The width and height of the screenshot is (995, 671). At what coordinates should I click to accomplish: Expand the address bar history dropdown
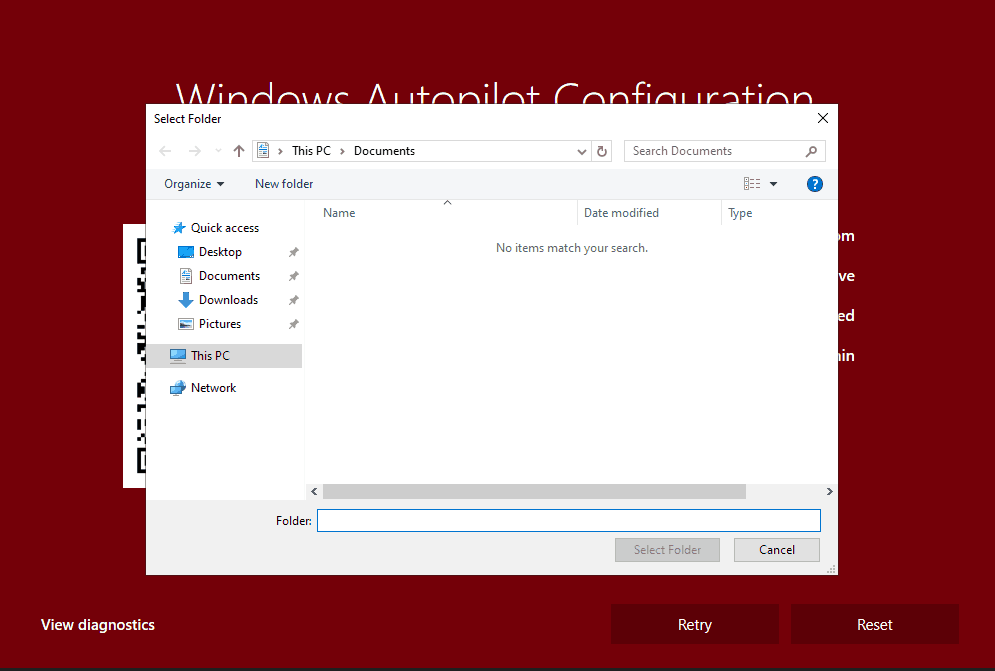pos(582,152)
